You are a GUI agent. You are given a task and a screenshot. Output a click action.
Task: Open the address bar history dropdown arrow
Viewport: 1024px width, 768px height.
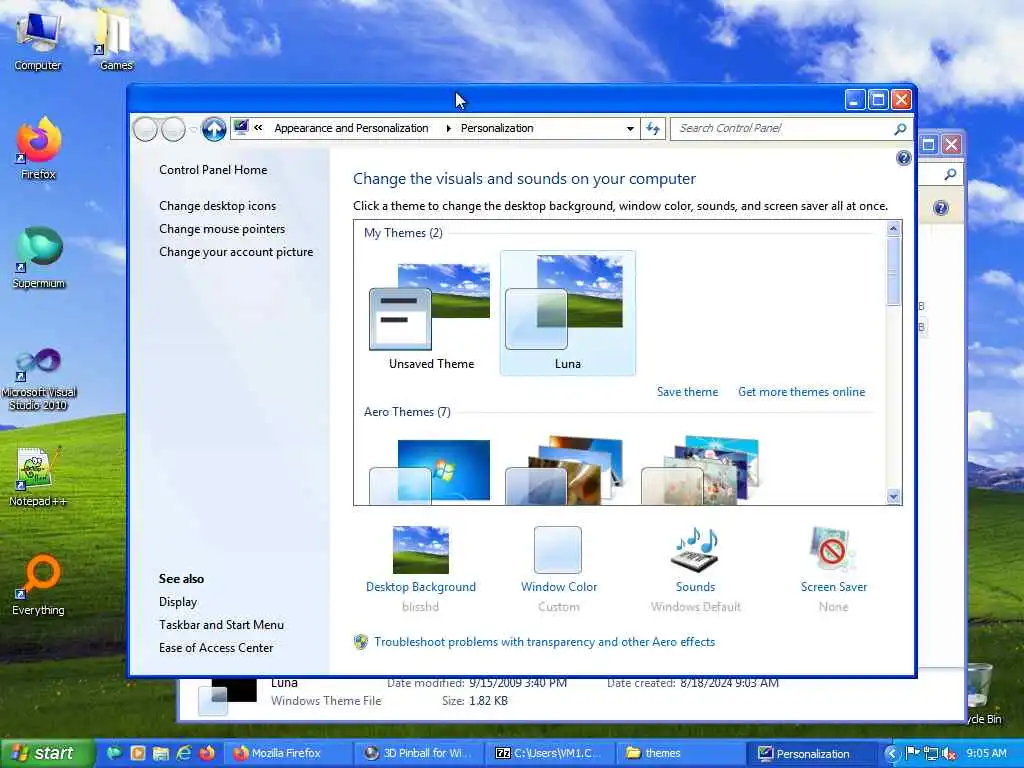click(630, 129)
